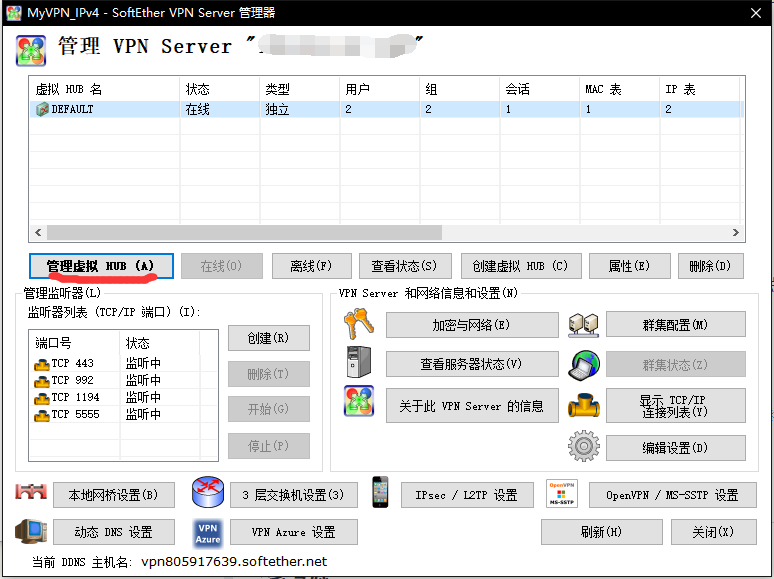
Task: Click the router icon beside 3 层交换机设置
Action: pyautogui.click(x=208, y=492)
